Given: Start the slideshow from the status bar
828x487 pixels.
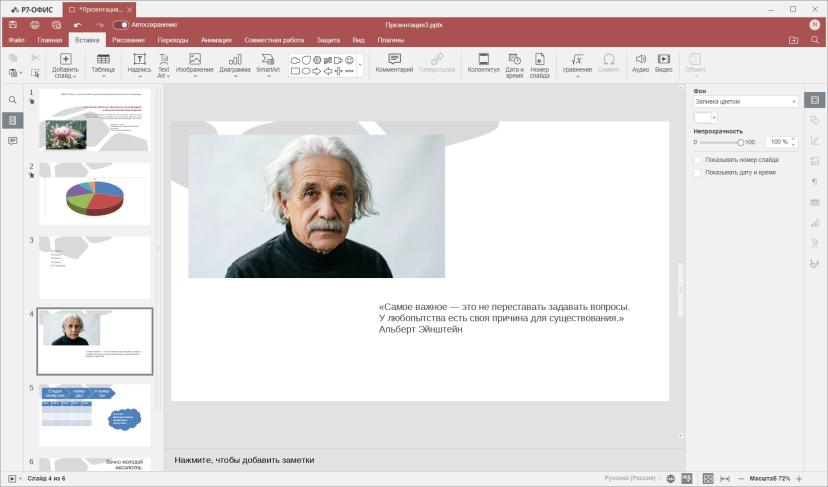Looking at the screenshot, I should (x=12, y=479).
